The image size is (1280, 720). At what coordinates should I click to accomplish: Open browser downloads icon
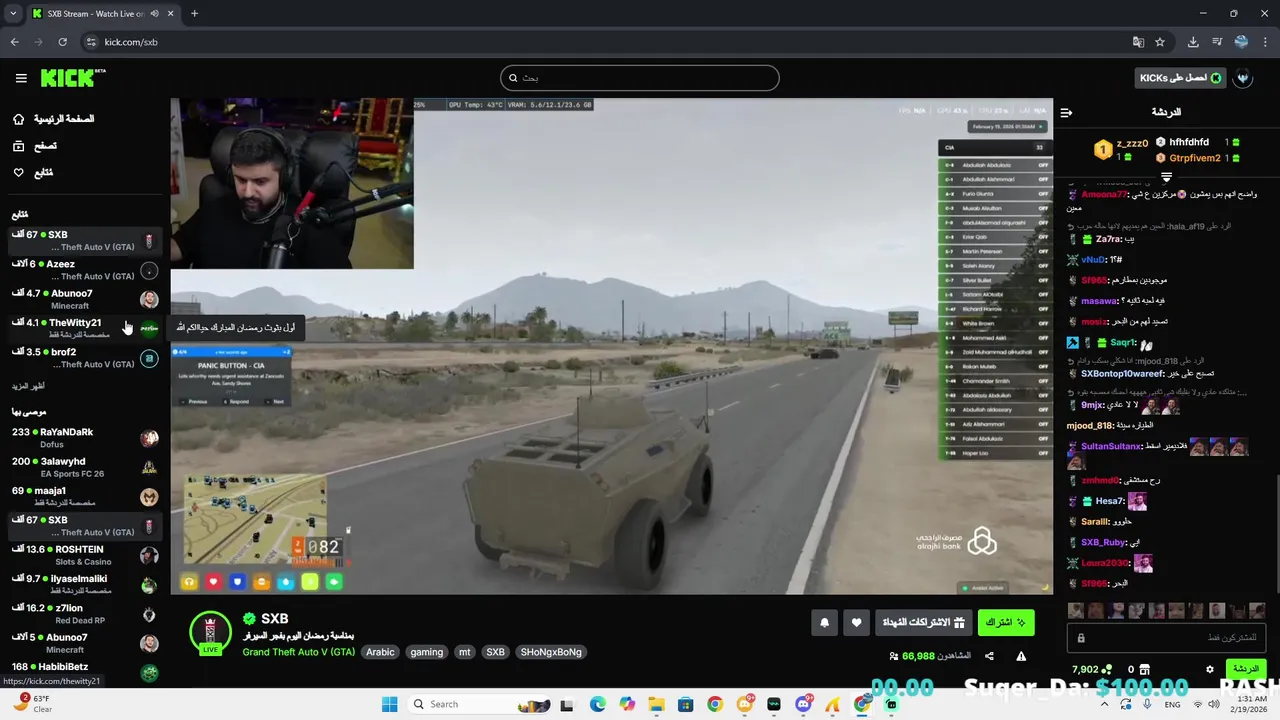[1193, 42]
